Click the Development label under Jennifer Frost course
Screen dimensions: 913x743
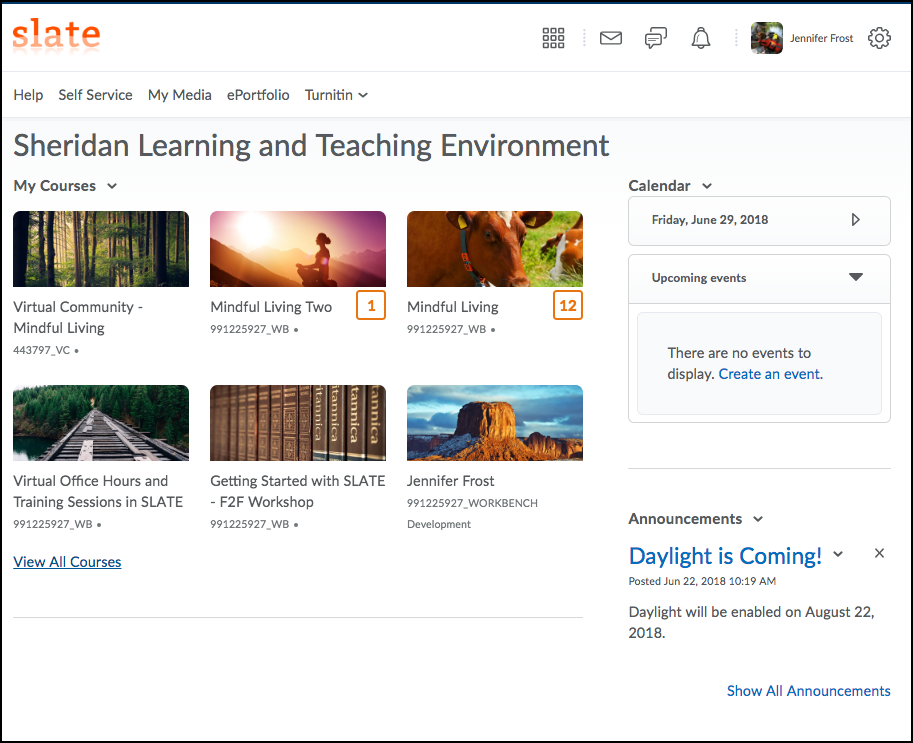tap(438, 524)
